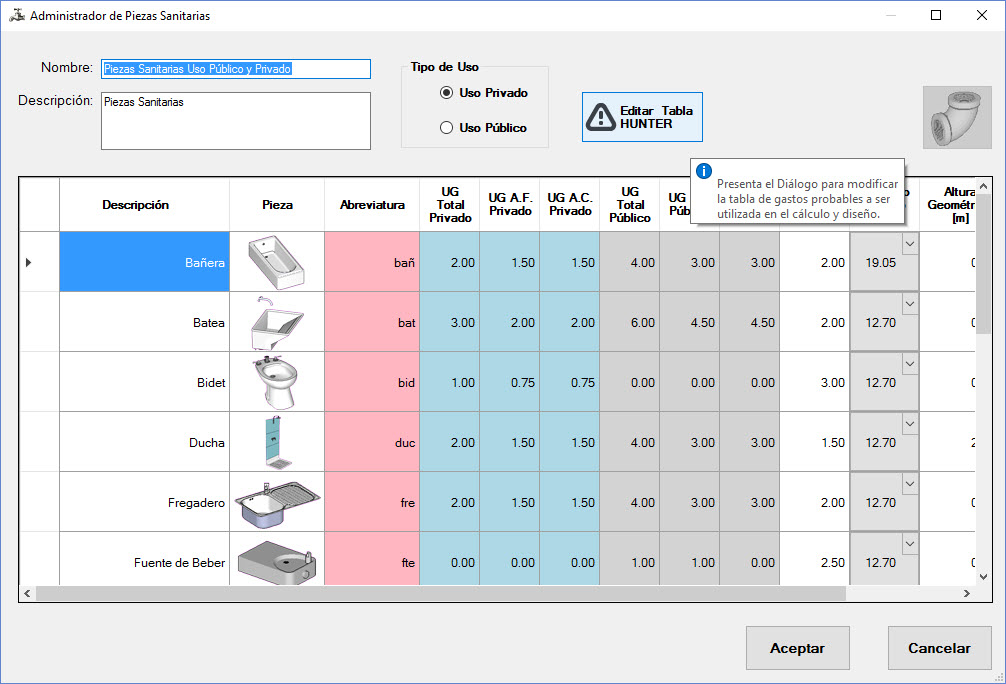
Task: Select the Bidet fixture image
Action: point(277,382)
